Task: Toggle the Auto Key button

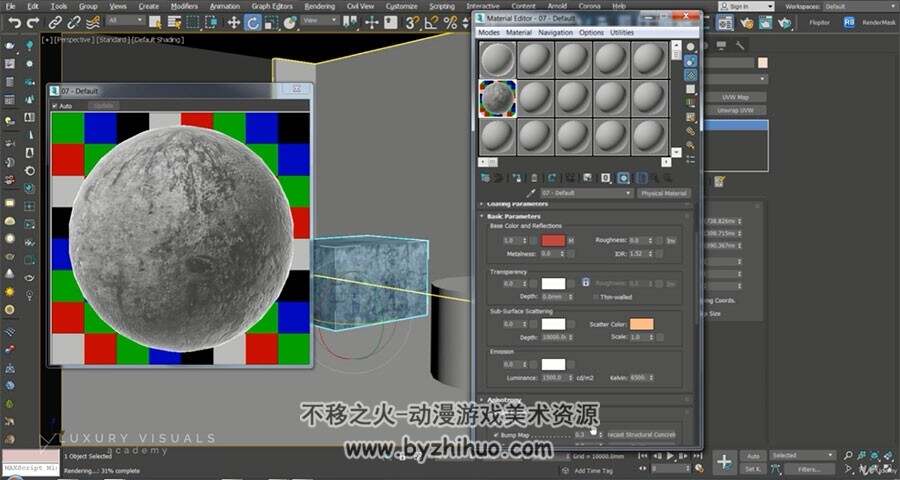Action: (754, 456)
